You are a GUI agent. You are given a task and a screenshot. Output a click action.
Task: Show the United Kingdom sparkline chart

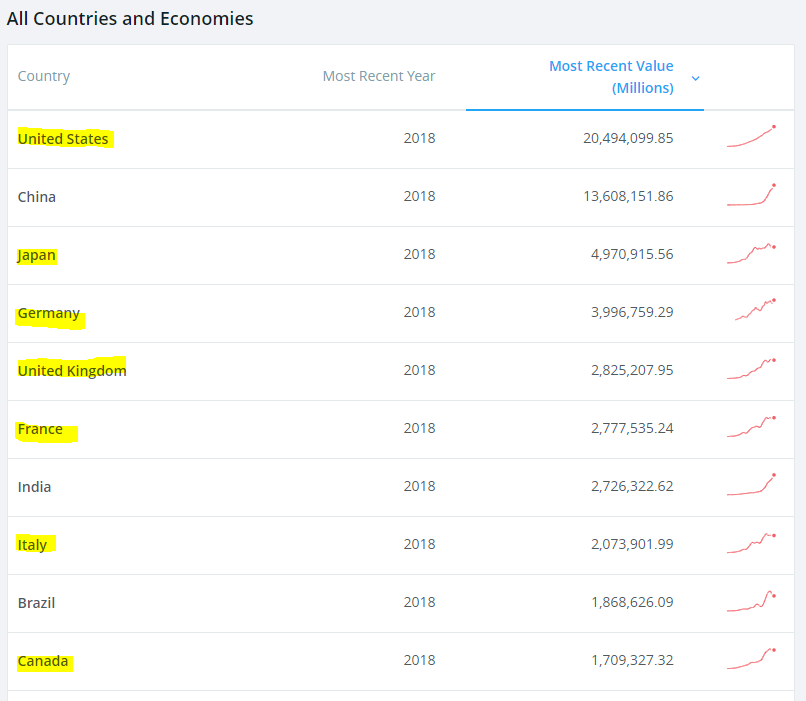751,369
